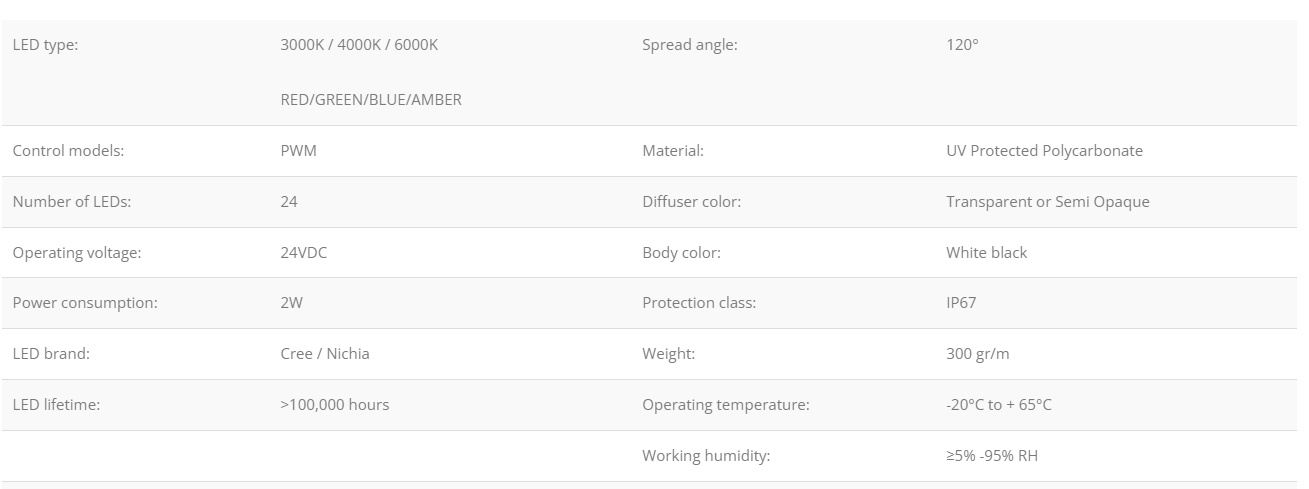The image size is (1309, 489).
Task: Select the "Number of LEDs:" label
Action: click(72, 202)
